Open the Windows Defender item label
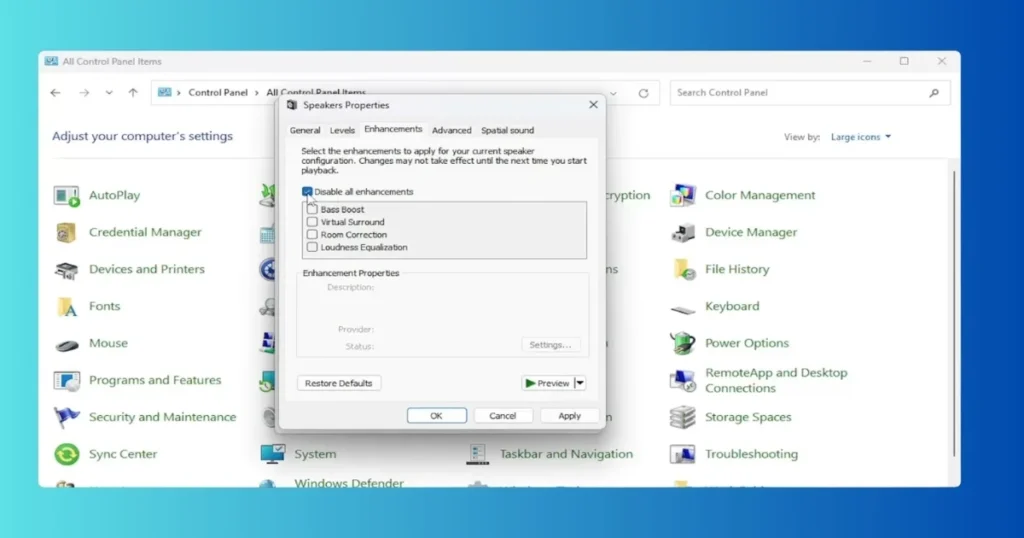The height and width of the screenshot is (538, 1024). pos(349,484)
